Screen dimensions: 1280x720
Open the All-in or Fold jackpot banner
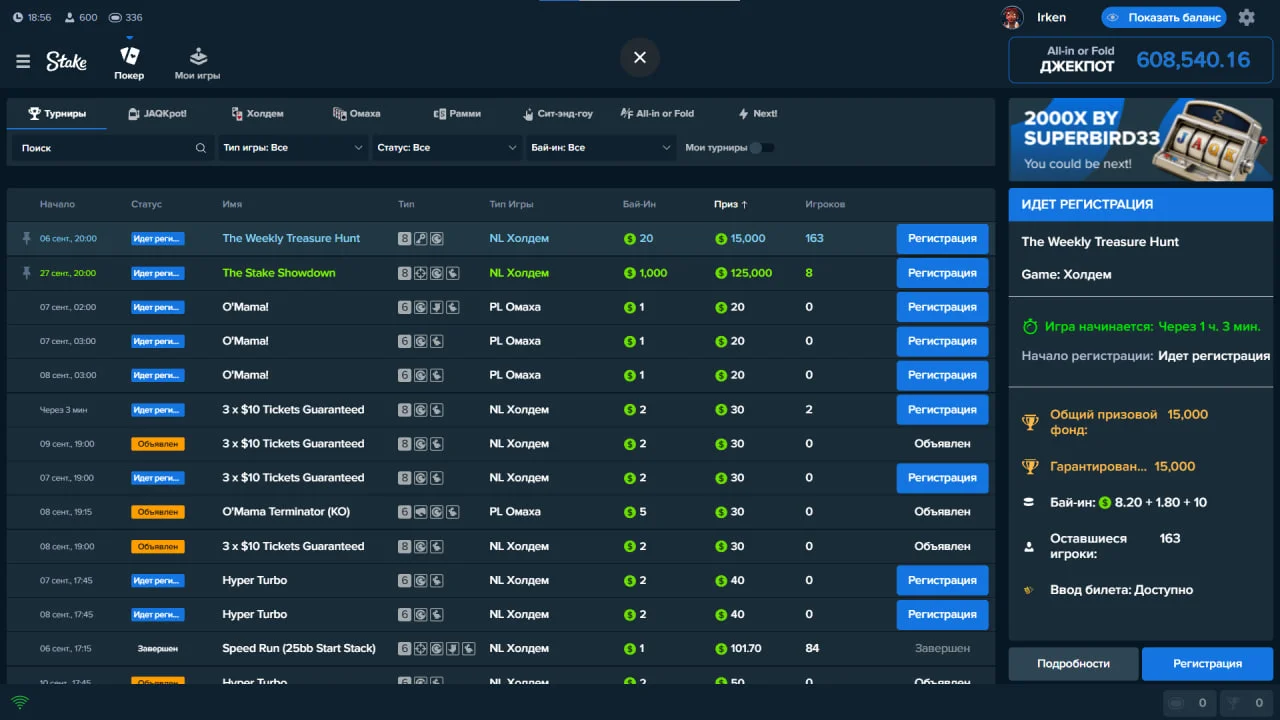(1139, 60)
